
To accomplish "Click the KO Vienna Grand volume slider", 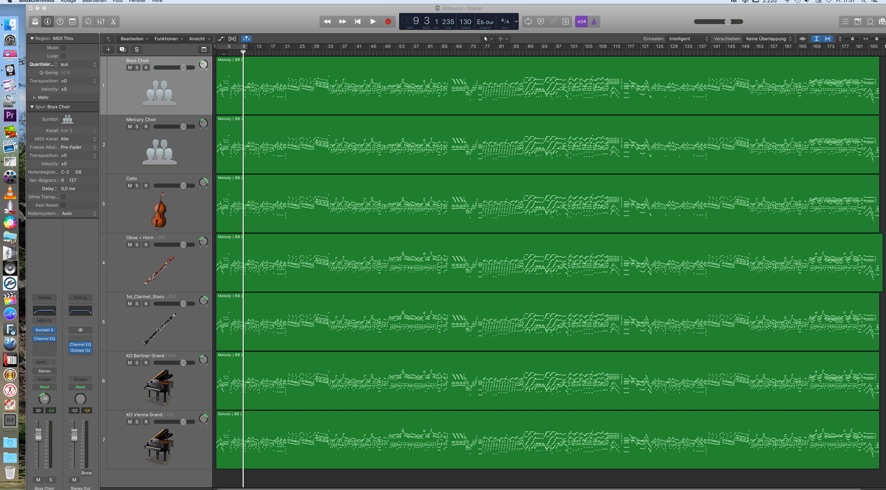I will [x=174, y=422].
